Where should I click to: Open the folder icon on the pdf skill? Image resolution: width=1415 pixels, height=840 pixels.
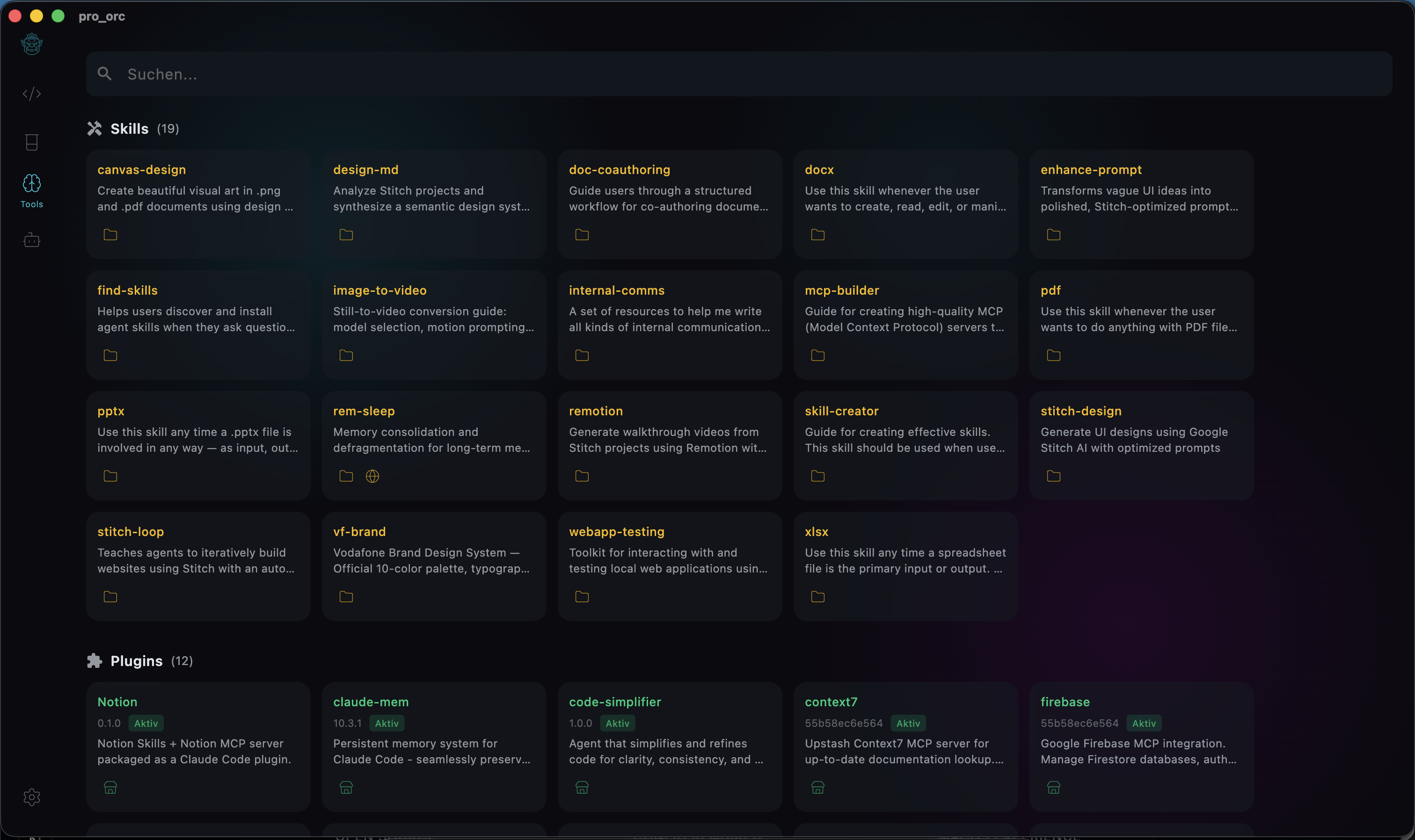coord(1053,355)
